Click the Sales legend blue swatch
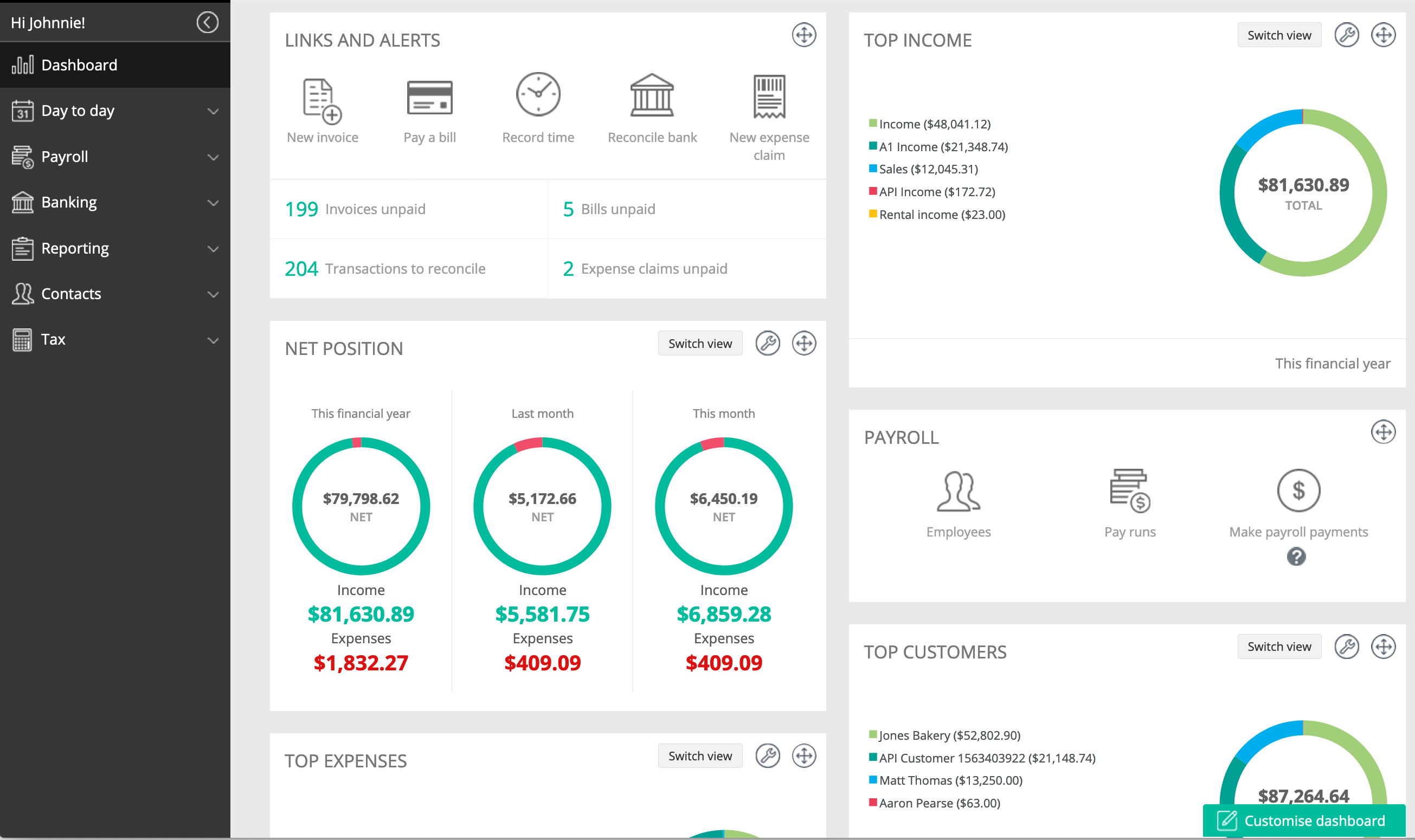The image size is (1415, 840). [x=873, y=168]
